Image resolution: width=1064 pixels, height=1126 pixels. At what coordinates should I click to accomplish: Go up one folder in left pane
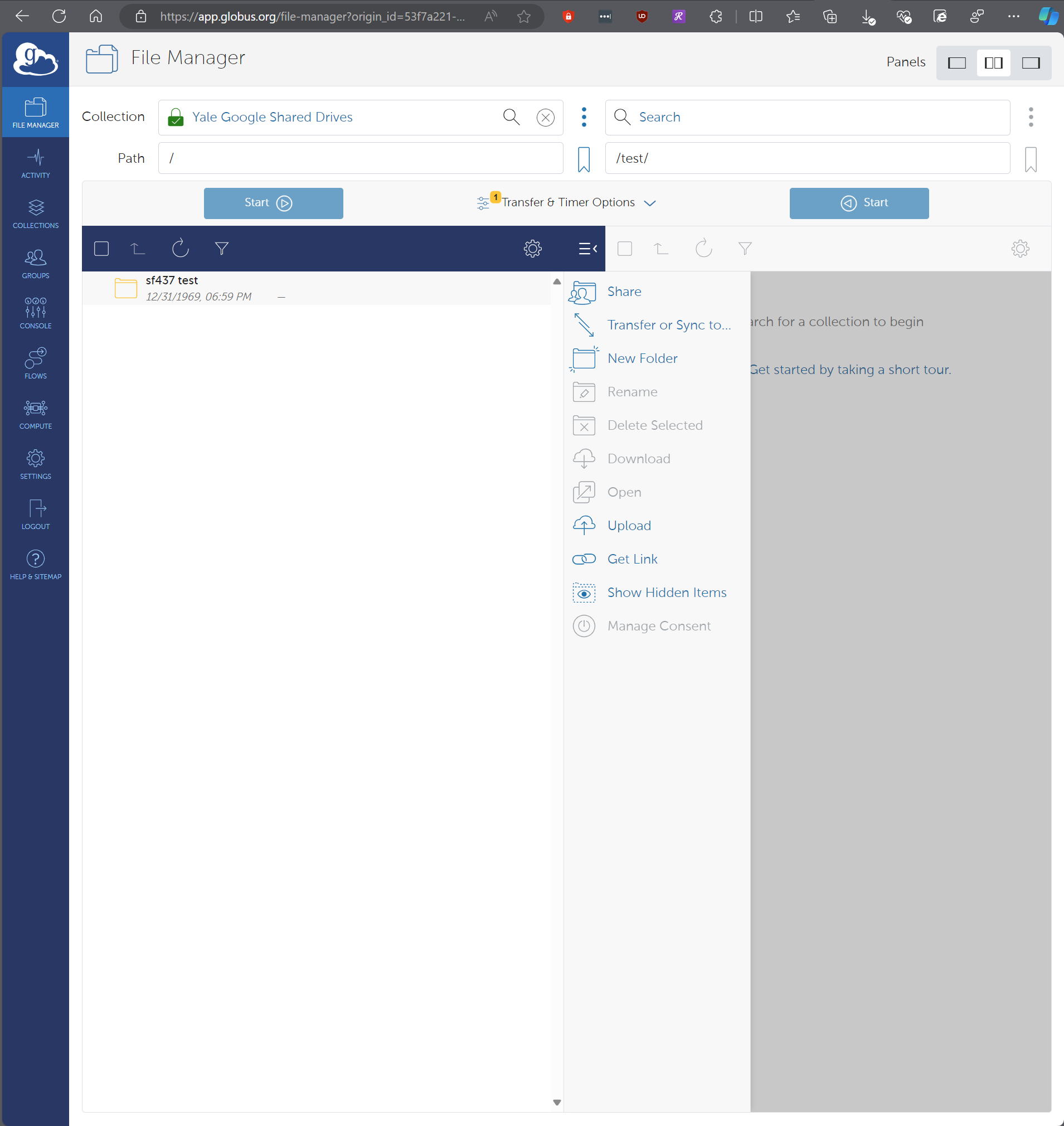[138, 249]
